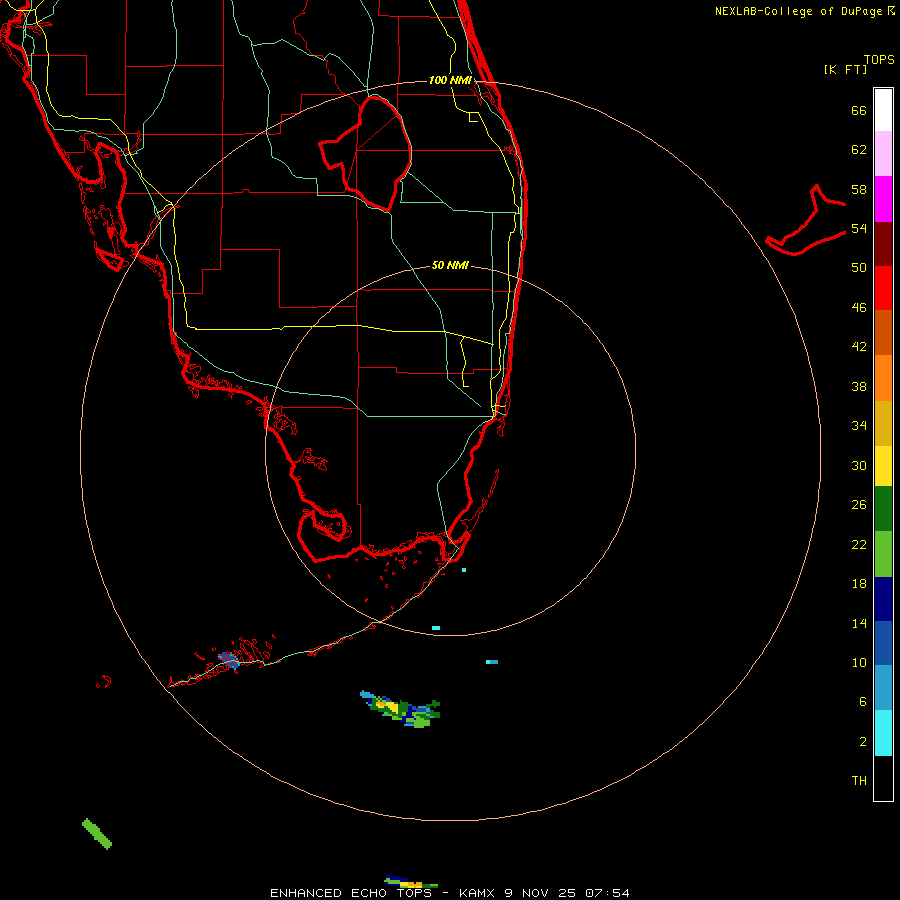Pick the bright red band in the legend
Viewport: 900px width, 900px height.
click(x=883, y=288)
